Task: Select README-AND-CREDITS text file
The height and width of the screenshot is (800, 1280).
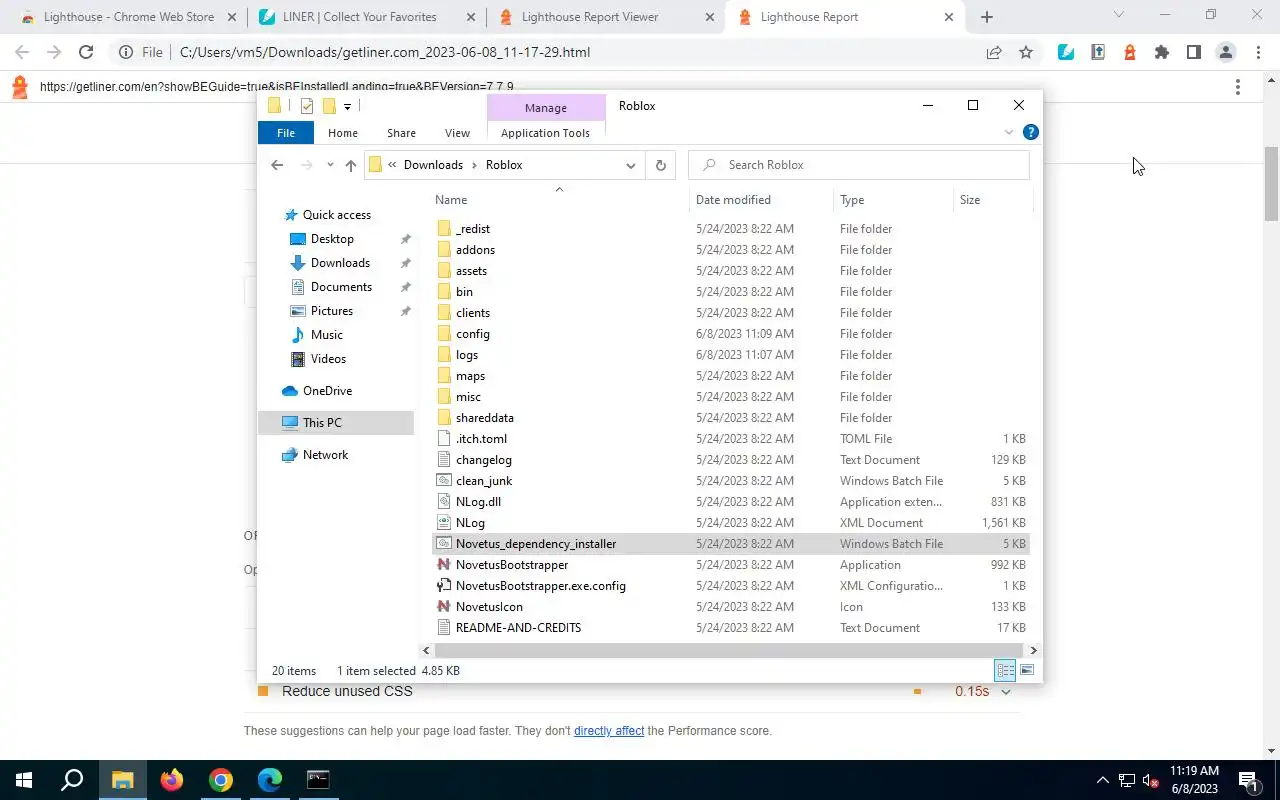Action: click(518, 628)
